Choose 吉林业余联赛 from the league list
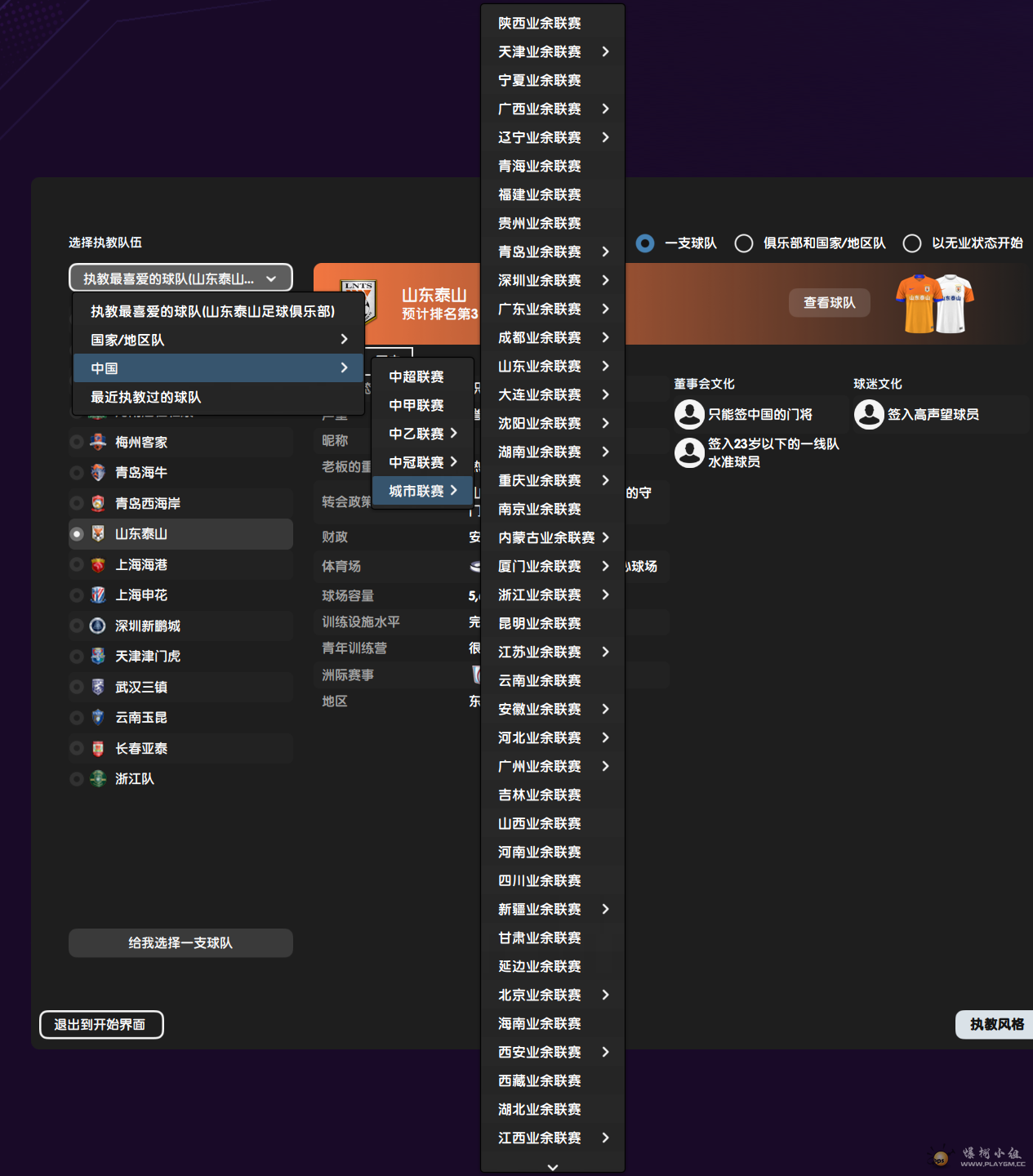The width and height of the screenshot is (1033, 1176). point(553,795)
